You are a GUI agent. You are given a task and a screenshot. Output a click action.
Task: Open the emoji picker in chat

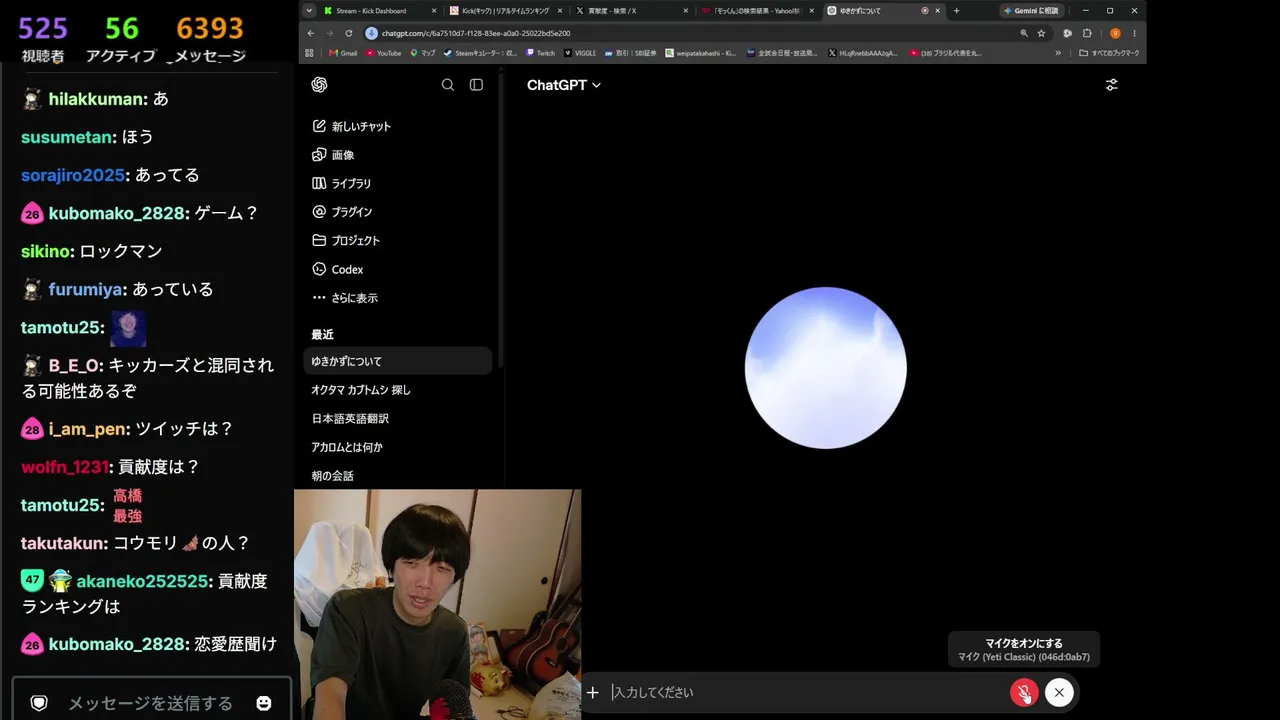pos(264,703)
